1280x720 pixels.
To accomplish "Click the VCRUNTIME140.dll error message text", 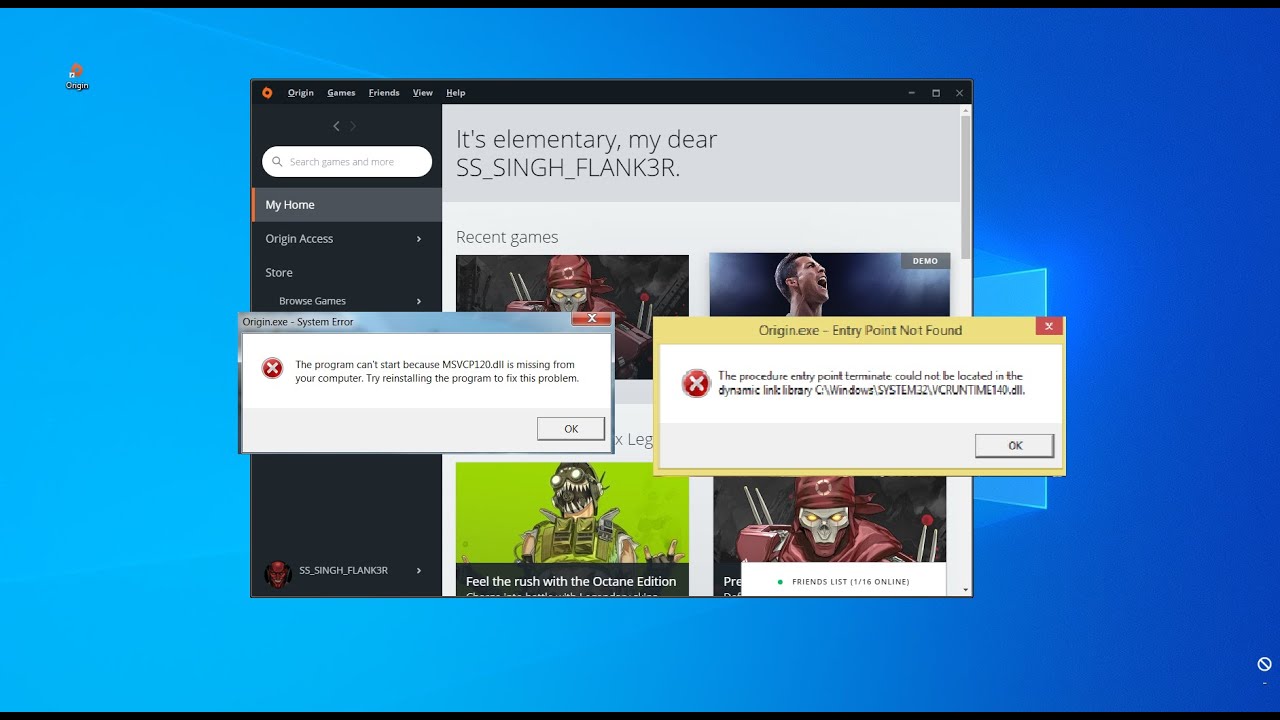I will pyautogui.click(x=872, y=383).
